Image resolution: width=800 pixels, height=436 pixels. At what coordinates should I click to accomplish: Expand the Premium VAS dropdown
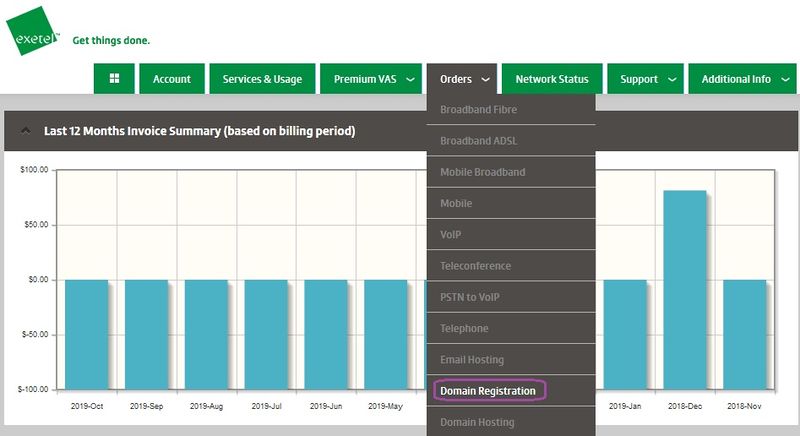click(x=371, y=79)
